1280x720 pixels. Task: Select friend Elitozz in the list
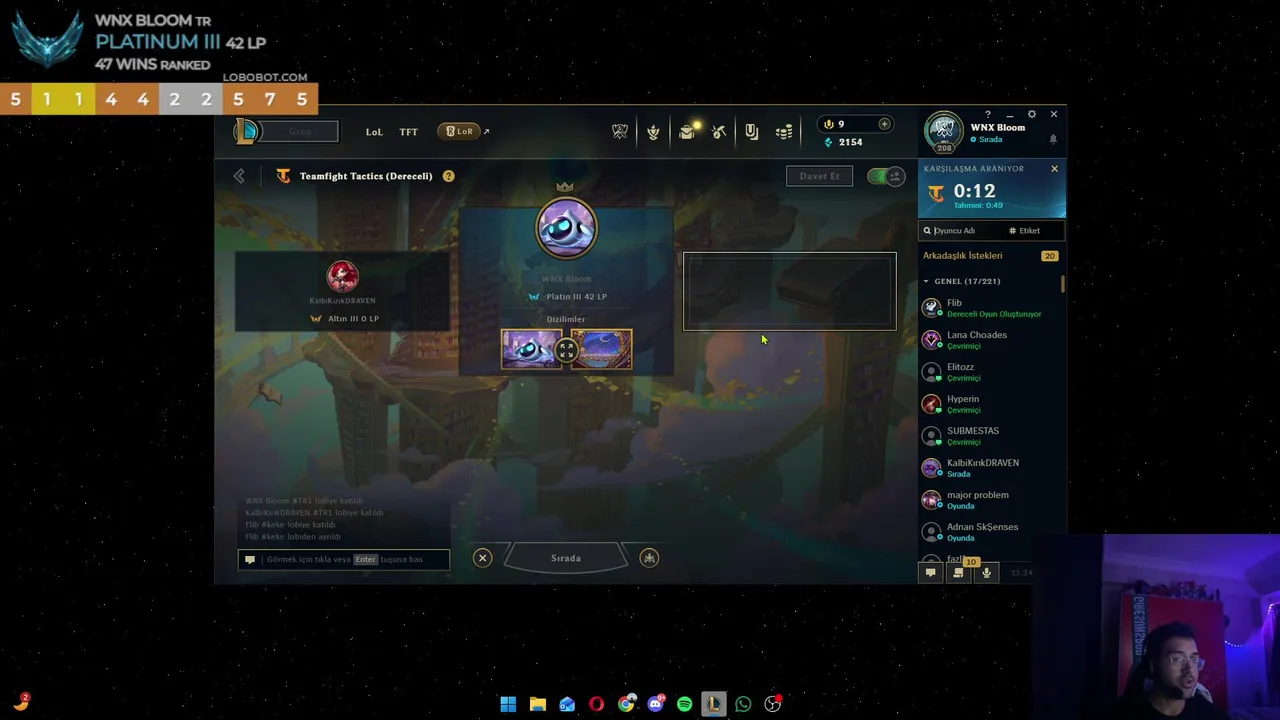[x=990, y=371]
